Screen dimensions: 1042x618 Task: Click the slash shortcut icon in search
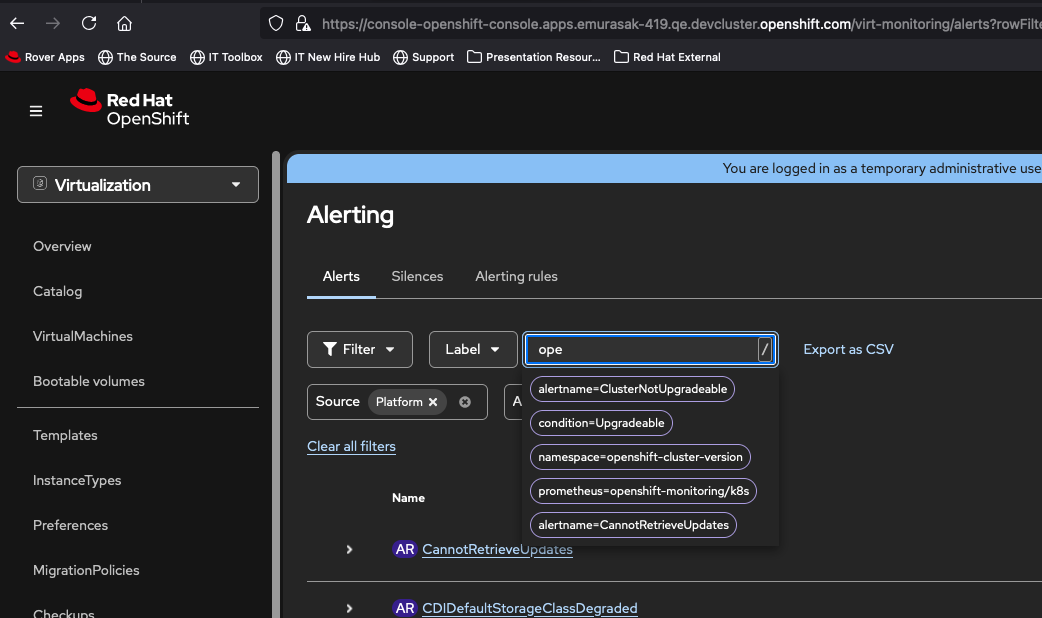click(765, 349)
